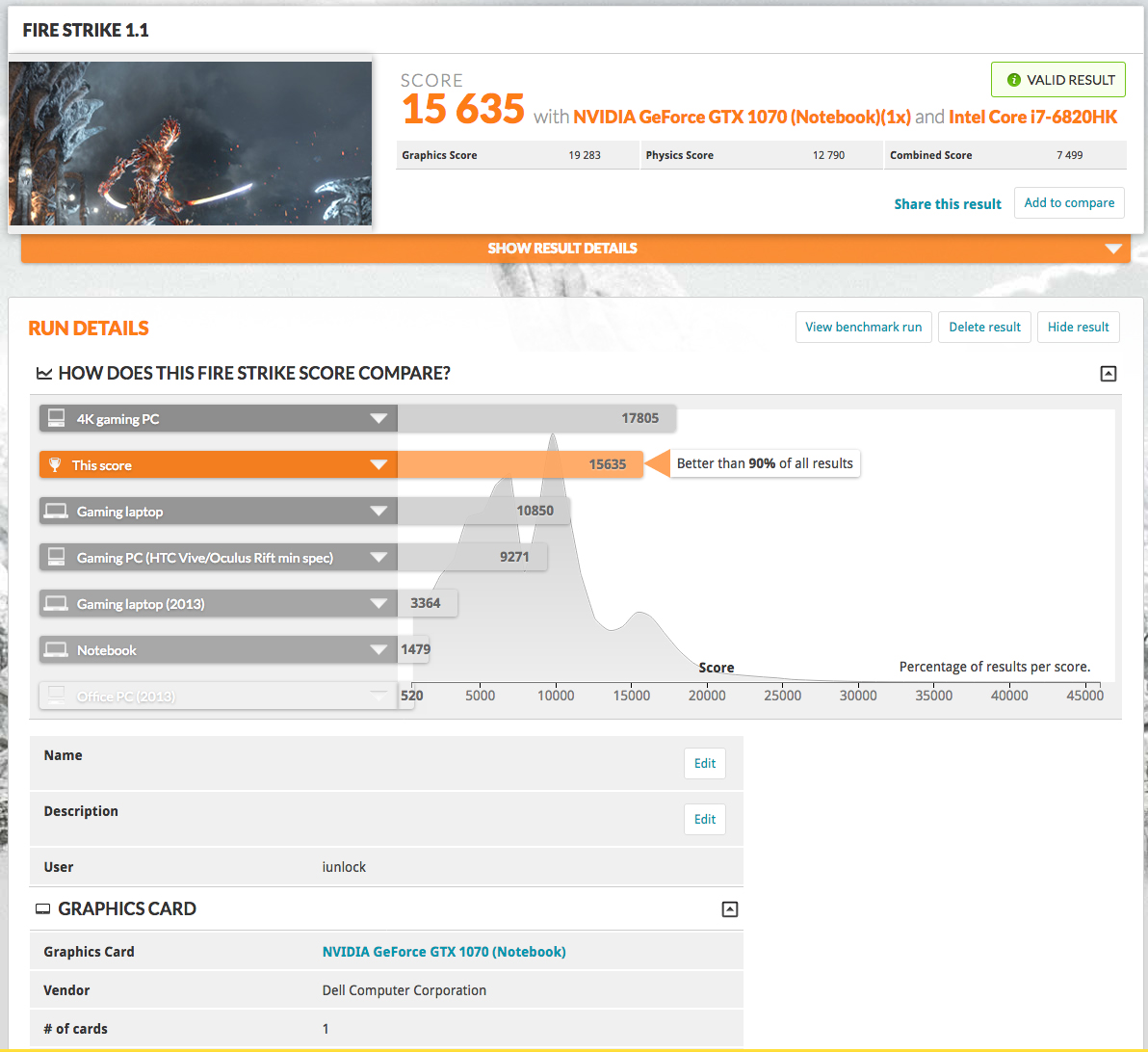Screen dimensions: 1148x1052
Task: Click the 'Better than 90% of all results' tooltip
Action: (765, 463)
